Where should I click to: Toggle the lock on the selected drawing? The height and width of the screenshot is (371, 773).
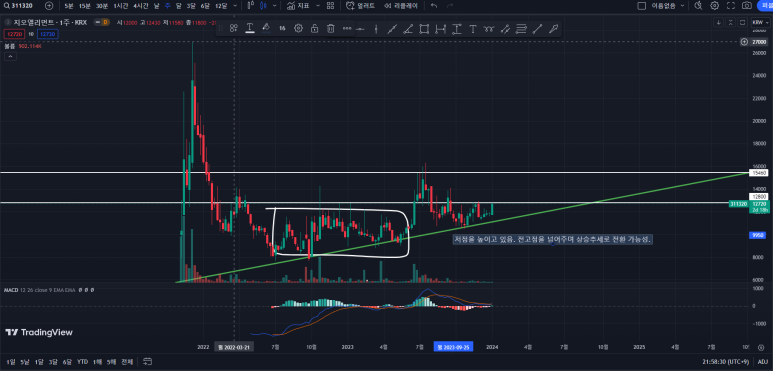coord(315,29)
